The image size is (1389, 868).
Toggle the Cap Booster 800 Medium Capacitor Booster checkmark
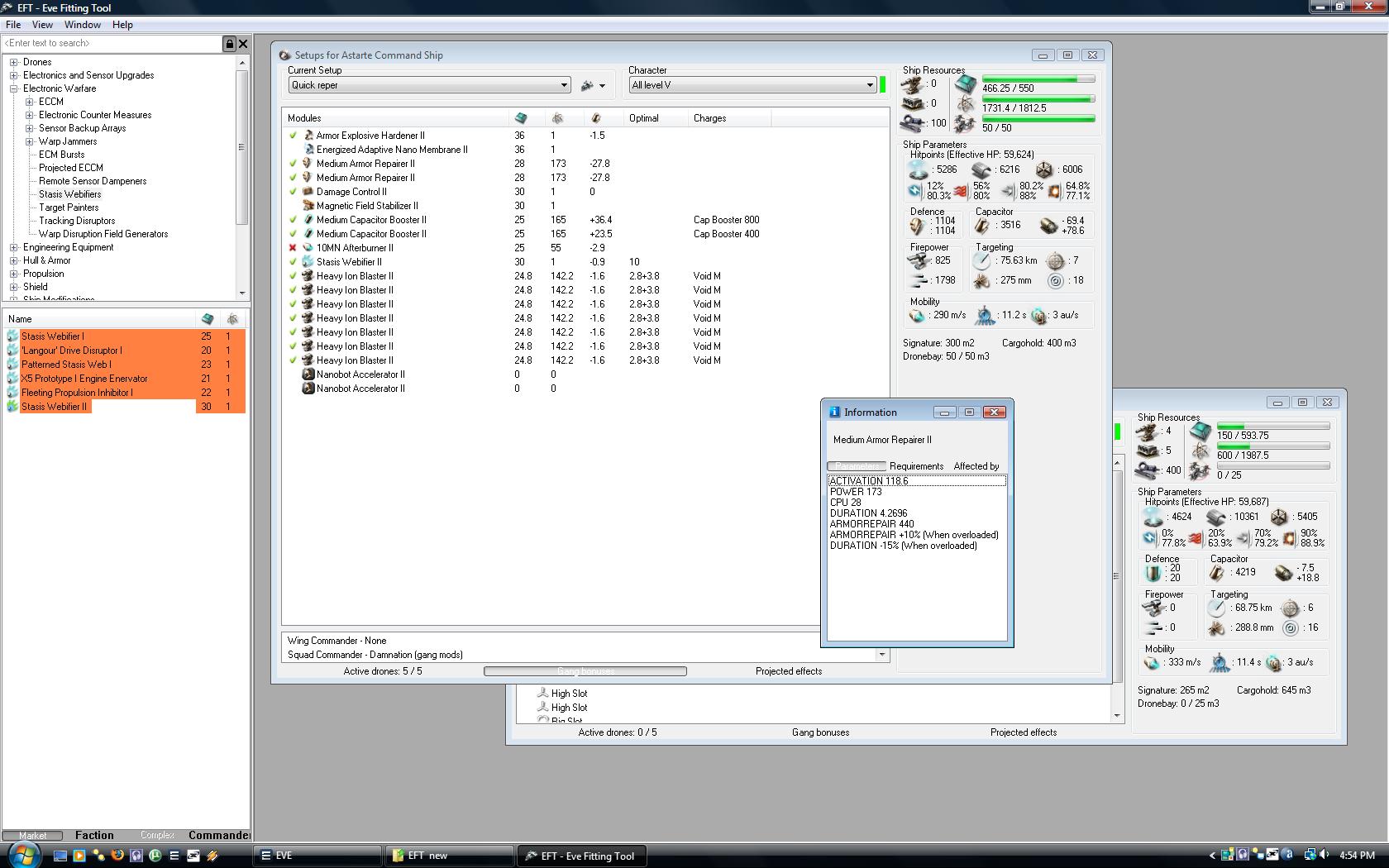[x=293, y=220]
